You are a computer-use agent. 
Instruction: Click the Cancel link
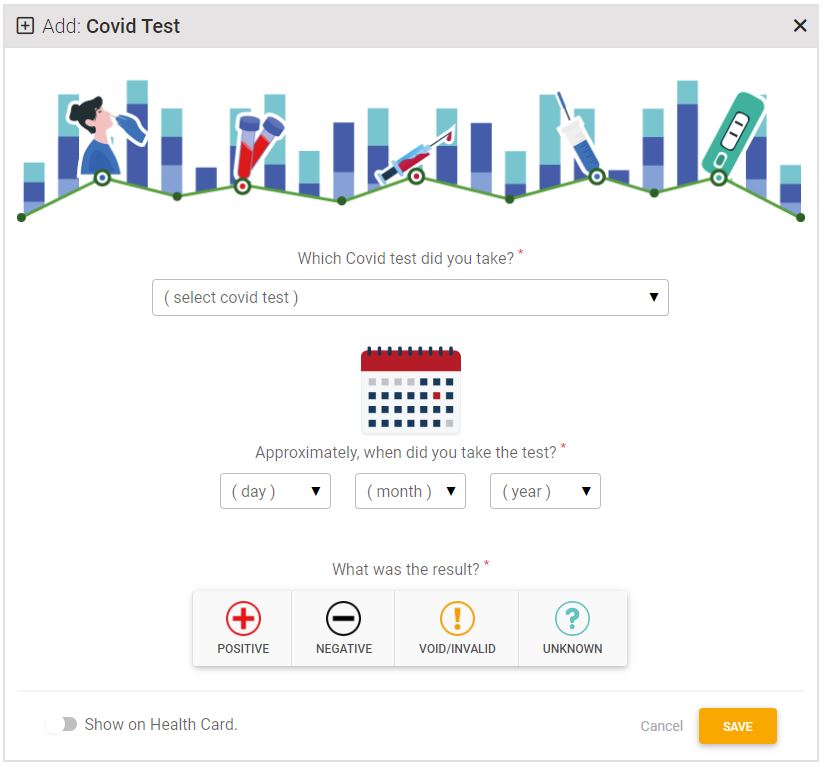[x=661, y=726]
